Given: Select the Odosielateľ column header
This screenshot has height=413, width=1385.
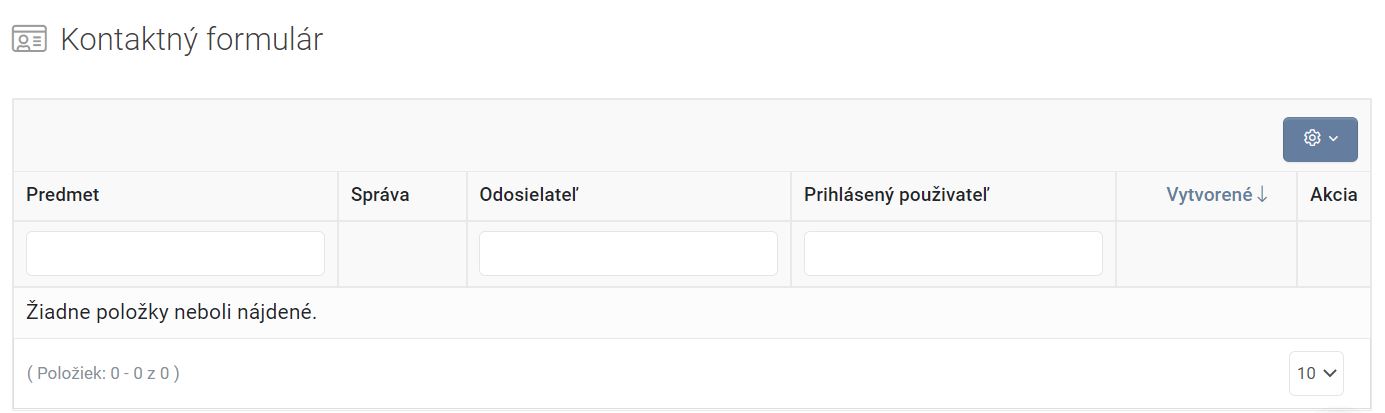Looking at the screenshot, I should [529, 195].
